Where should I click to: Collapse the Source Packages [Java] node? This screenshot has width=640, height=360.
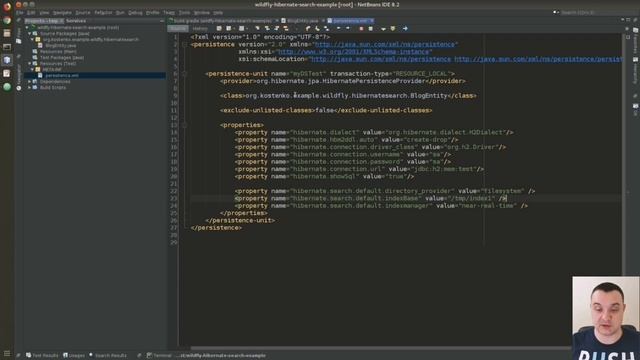point(30,34)
